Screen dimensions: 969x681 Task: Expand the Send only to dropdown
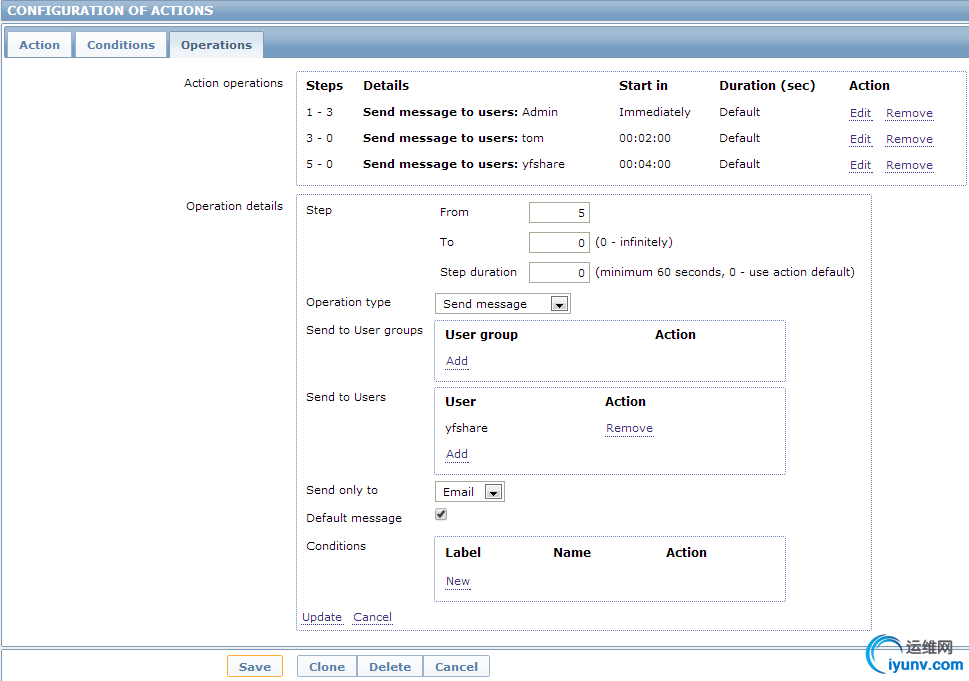point(470,492)
